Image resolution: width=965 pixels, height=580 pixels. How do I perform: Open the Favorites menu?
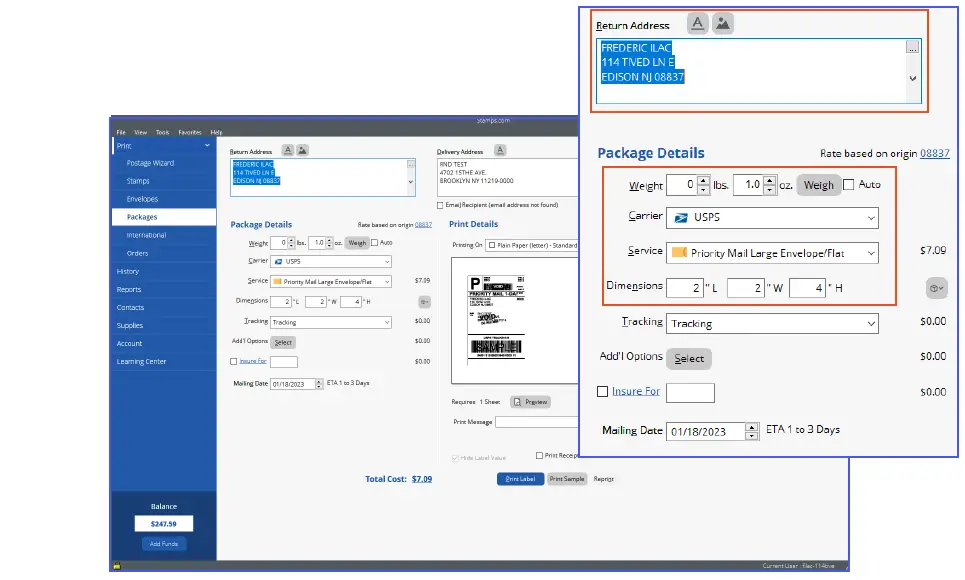point(190,132)
